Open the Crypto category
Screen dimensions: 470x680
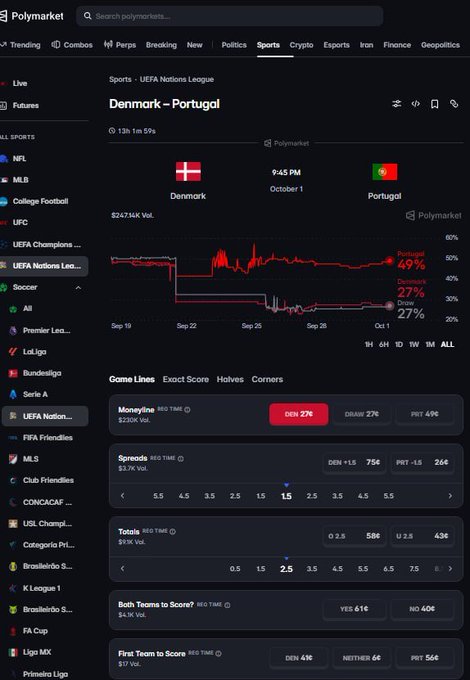click(301, 45)
